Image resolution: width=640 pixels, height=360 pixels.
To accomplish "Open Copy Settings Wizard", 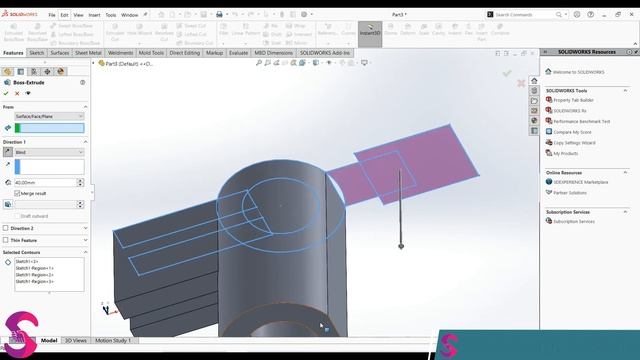I will coord(574,143).
